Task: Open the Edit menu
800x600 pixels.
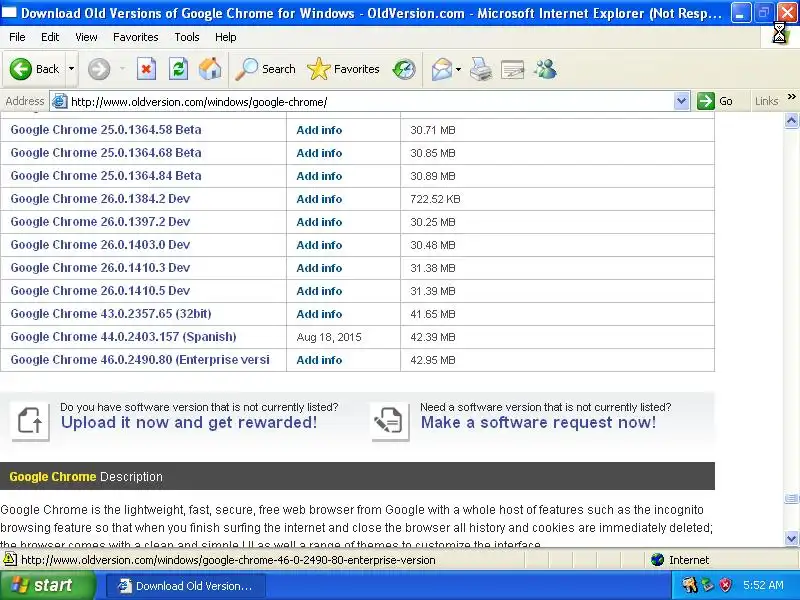Action: (x=50, y=37)
